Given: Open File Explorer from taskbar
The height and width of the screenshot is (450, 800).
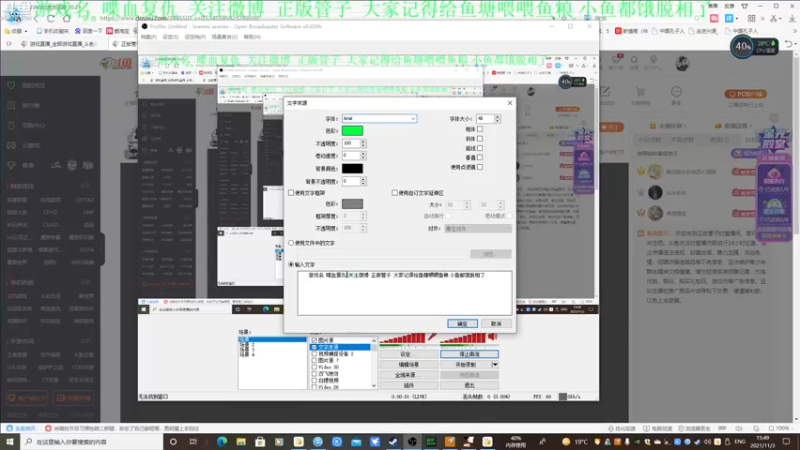Looking at the screenshot, I should [241, 442].
